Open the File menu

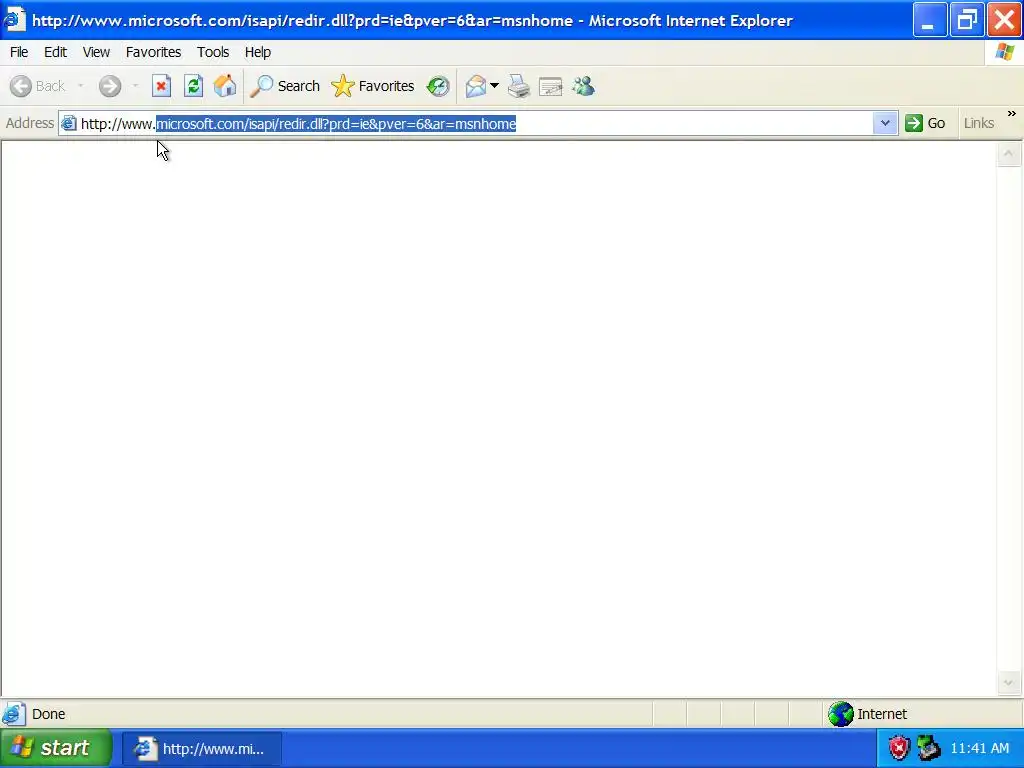19,52
